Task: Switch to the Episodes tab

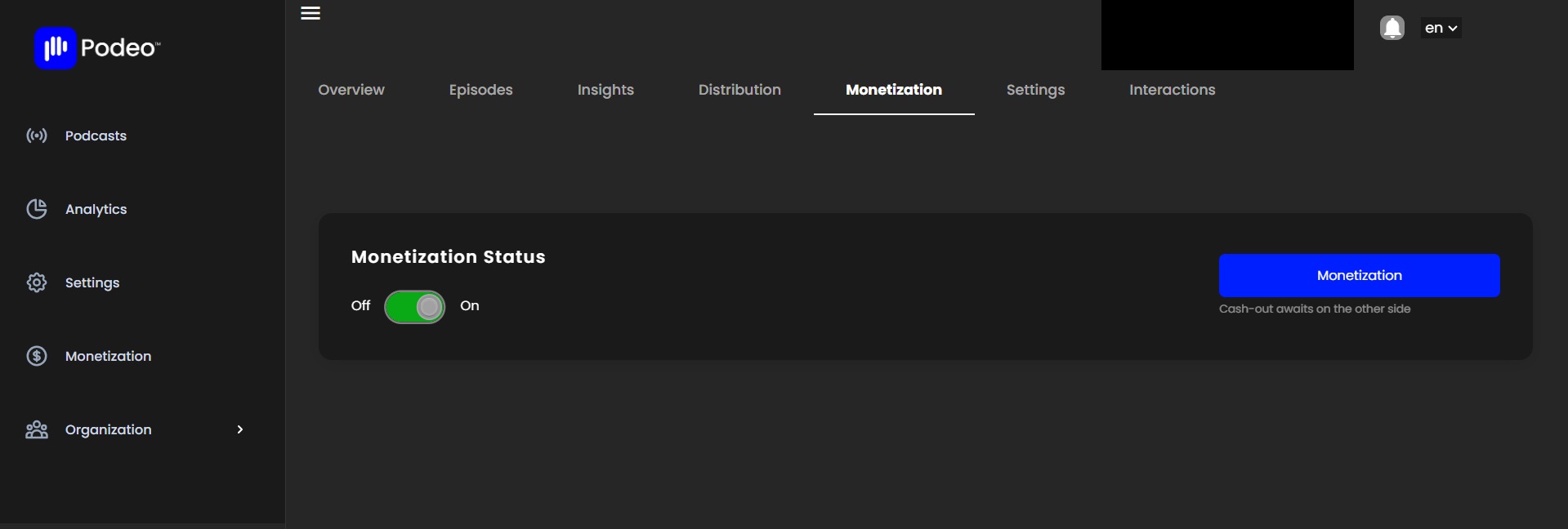Action: (480, 90)
